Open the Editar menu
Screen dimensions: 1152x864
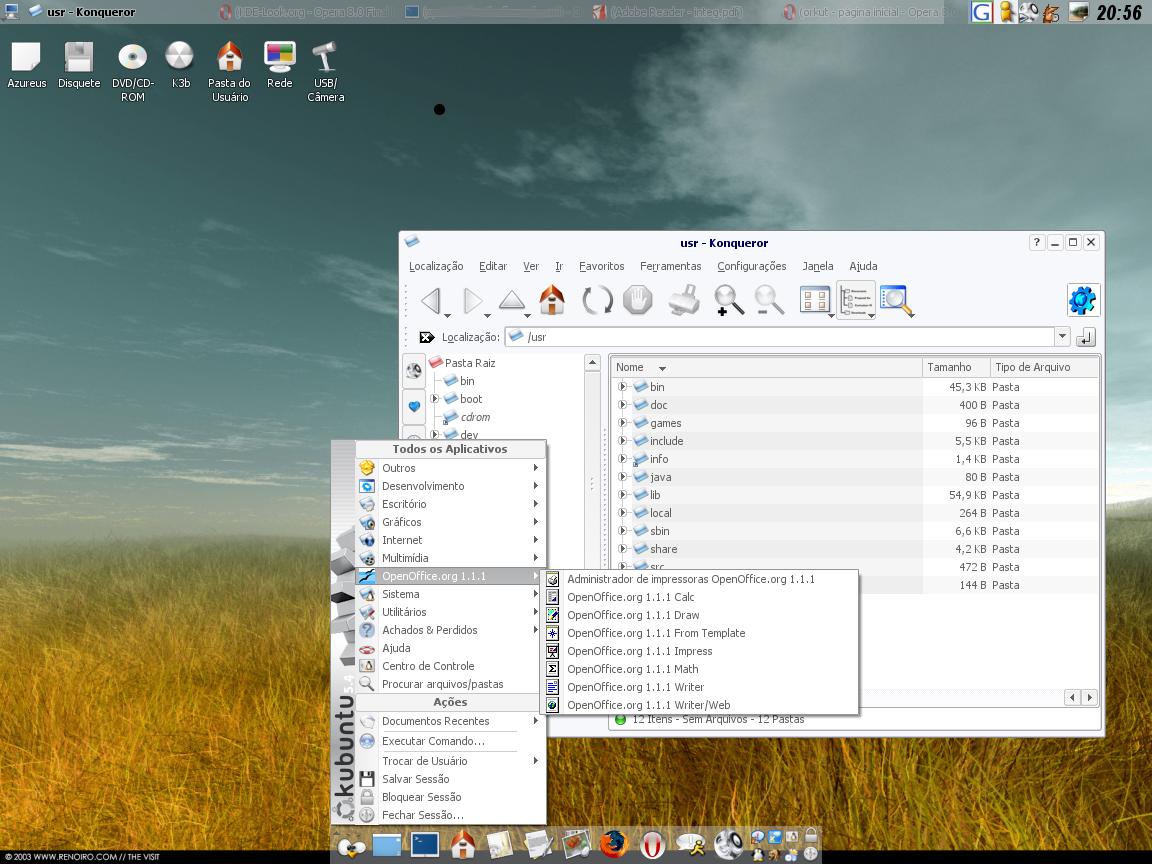pyautogui.click(x=492, y=266)
